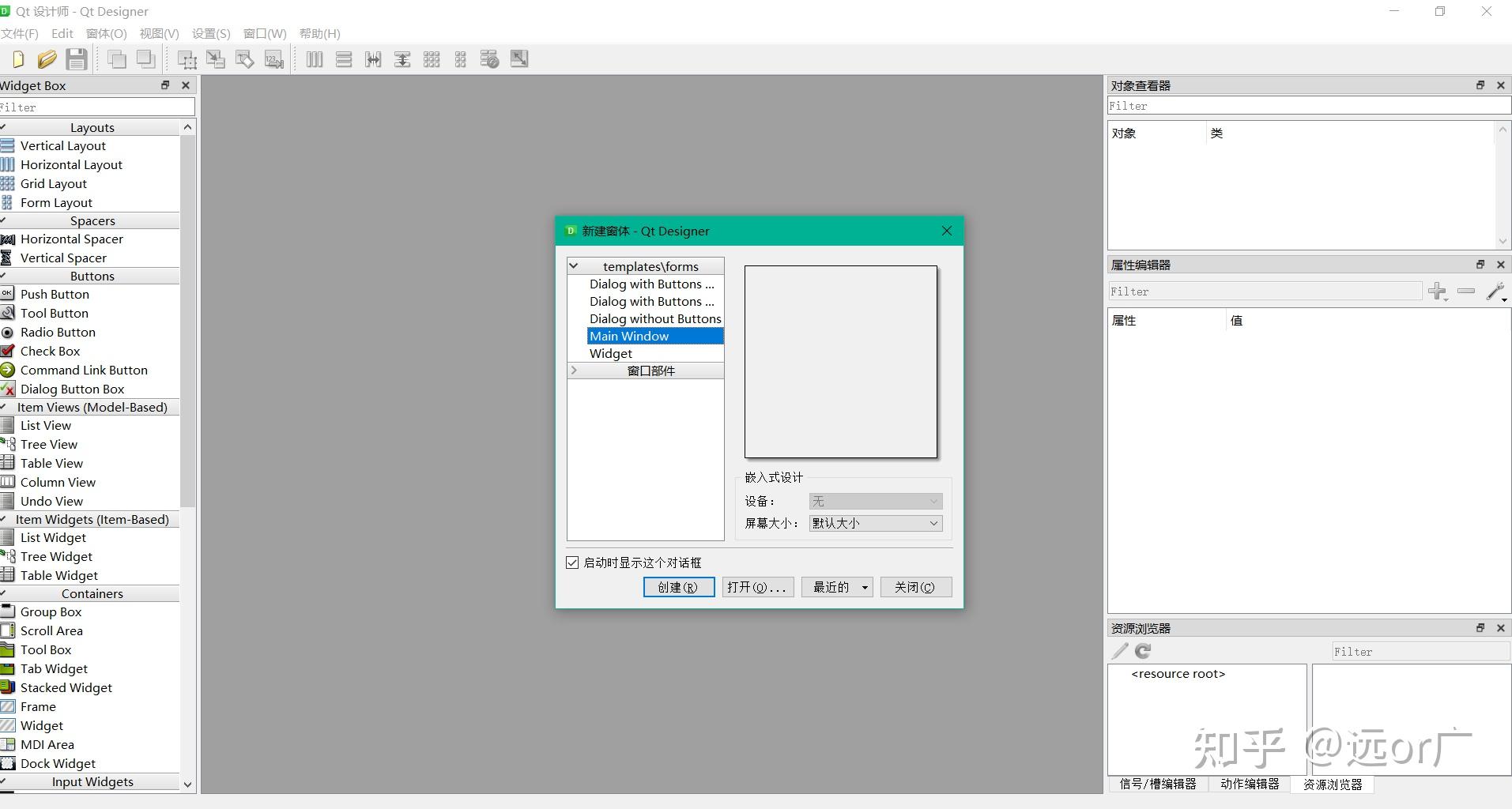Click the 创建 button to create form

coord(677,587)
